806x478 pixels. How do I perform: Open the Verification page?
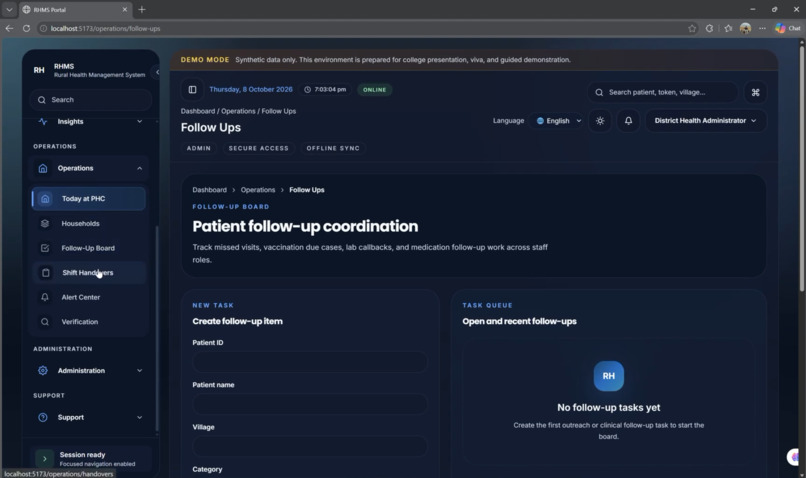click(89, 322)
